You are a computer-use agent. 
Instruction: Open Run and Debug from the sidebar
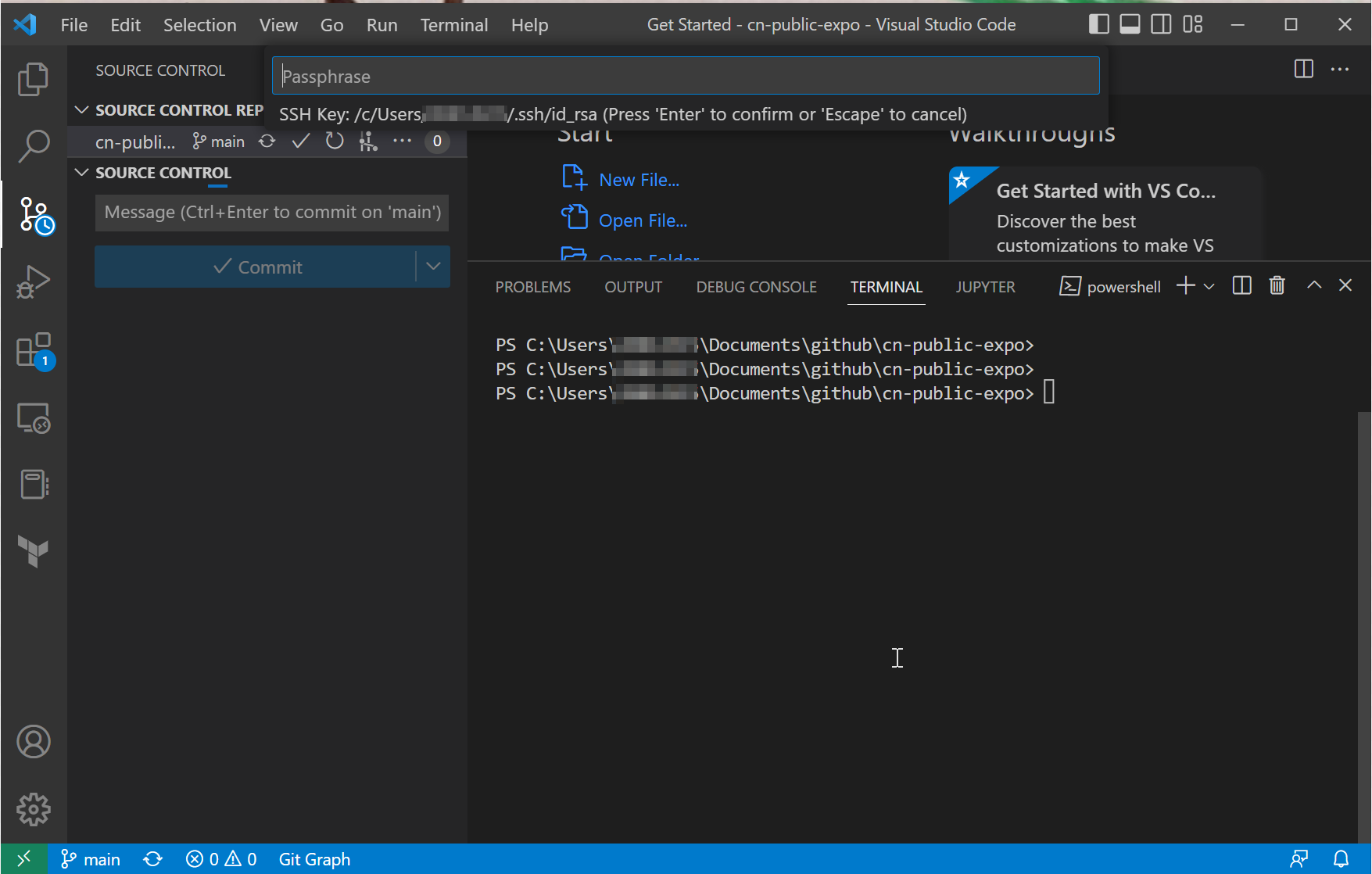33,281
